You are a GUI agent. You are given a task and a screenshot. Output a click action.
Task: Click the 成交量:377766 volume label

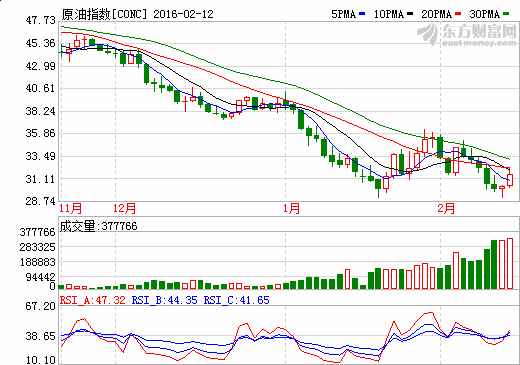(98, 226)
